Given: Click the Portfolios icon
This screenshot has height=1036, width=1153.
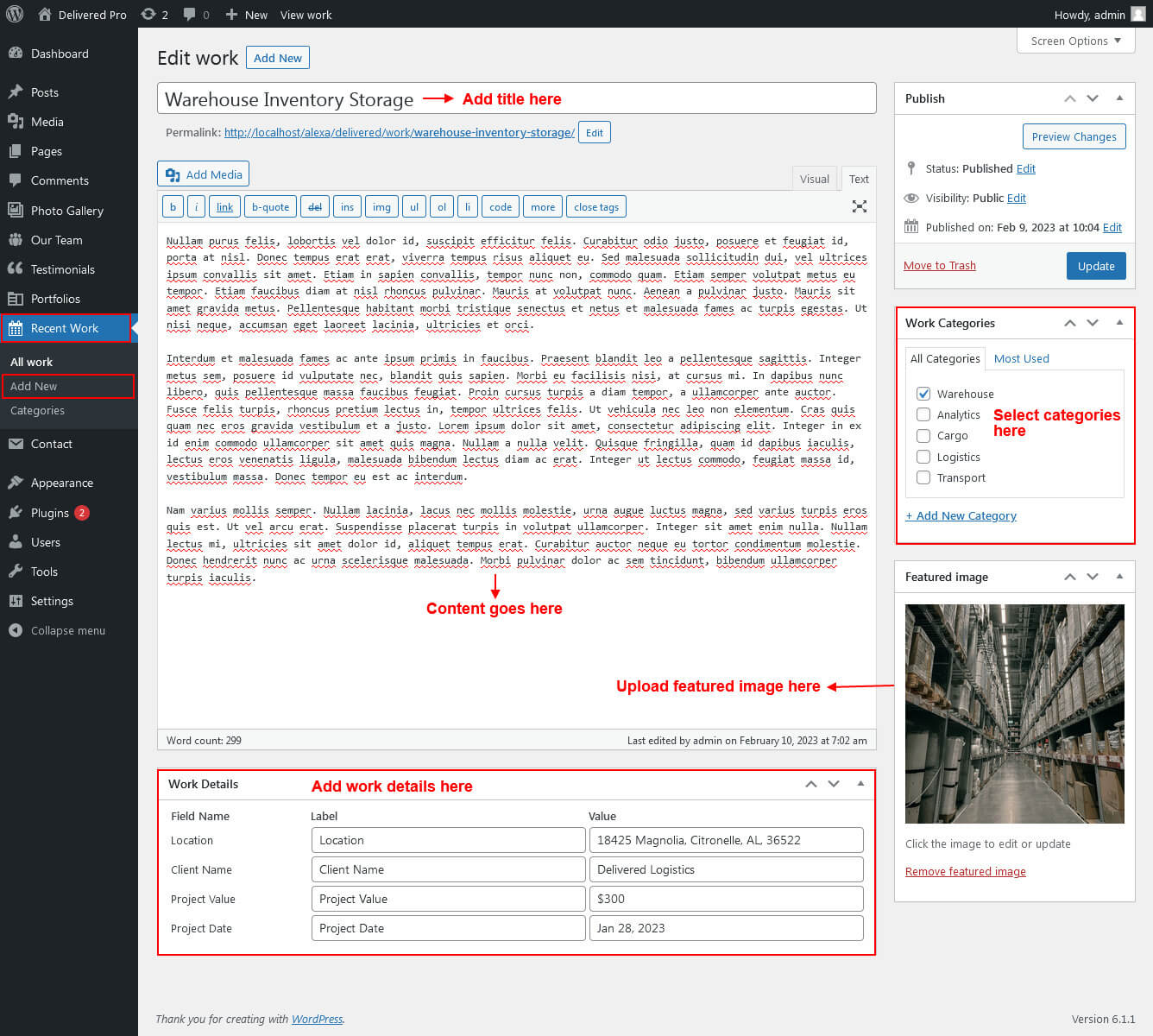Looking at the screenshot, I should pos(16,299).
